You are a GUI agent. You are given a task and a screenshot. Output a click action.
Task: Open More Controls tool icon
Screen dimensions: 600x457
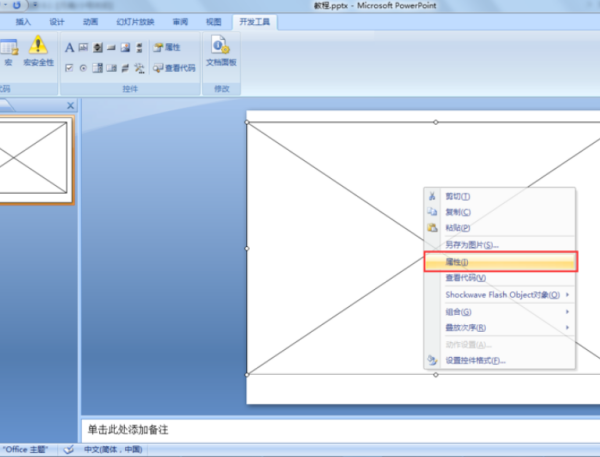coord(139,68)
